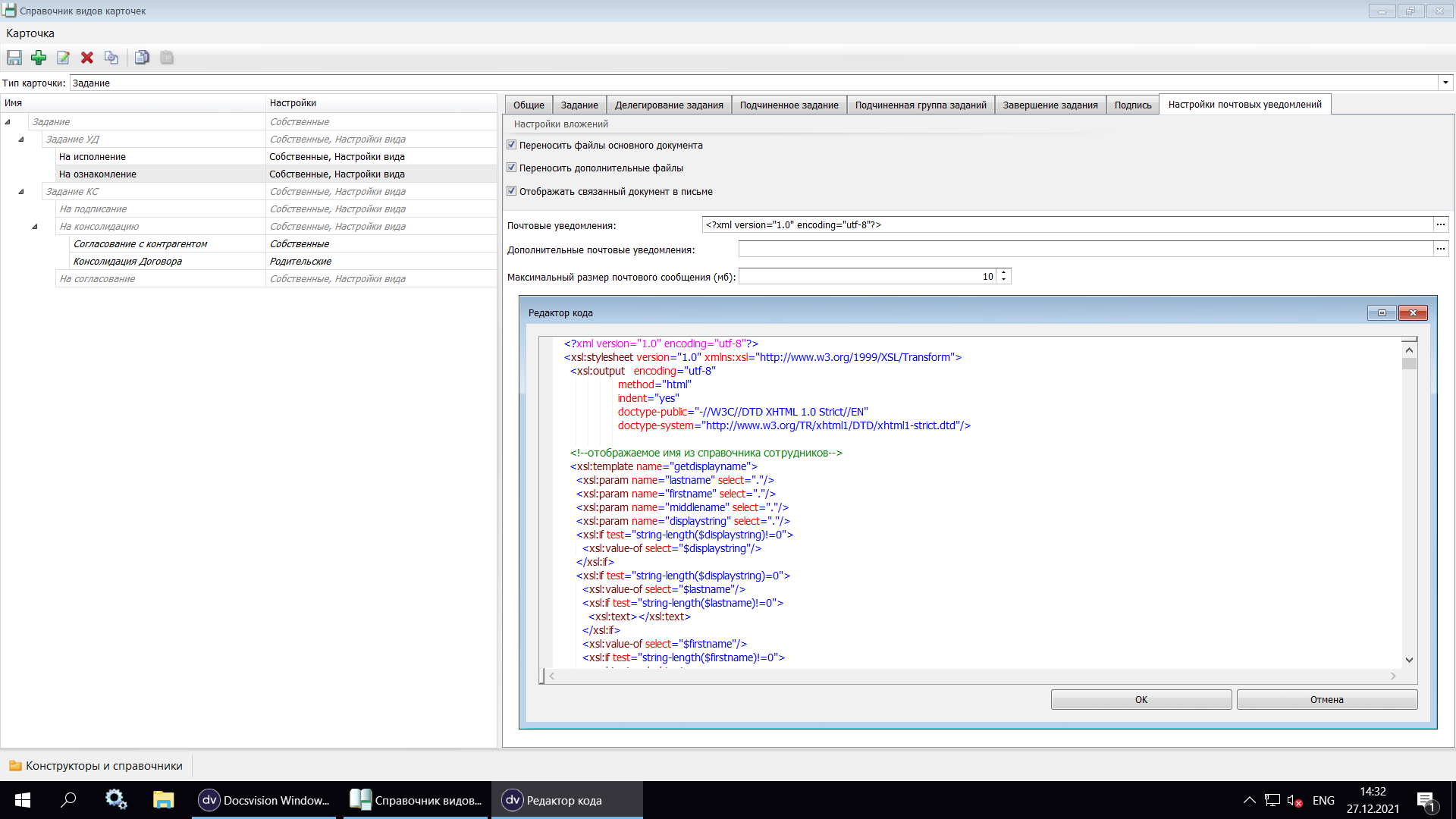1456x819 pixels.
Task: Click in the Почтовые уведомления text field
Action: pos(1067,224)
